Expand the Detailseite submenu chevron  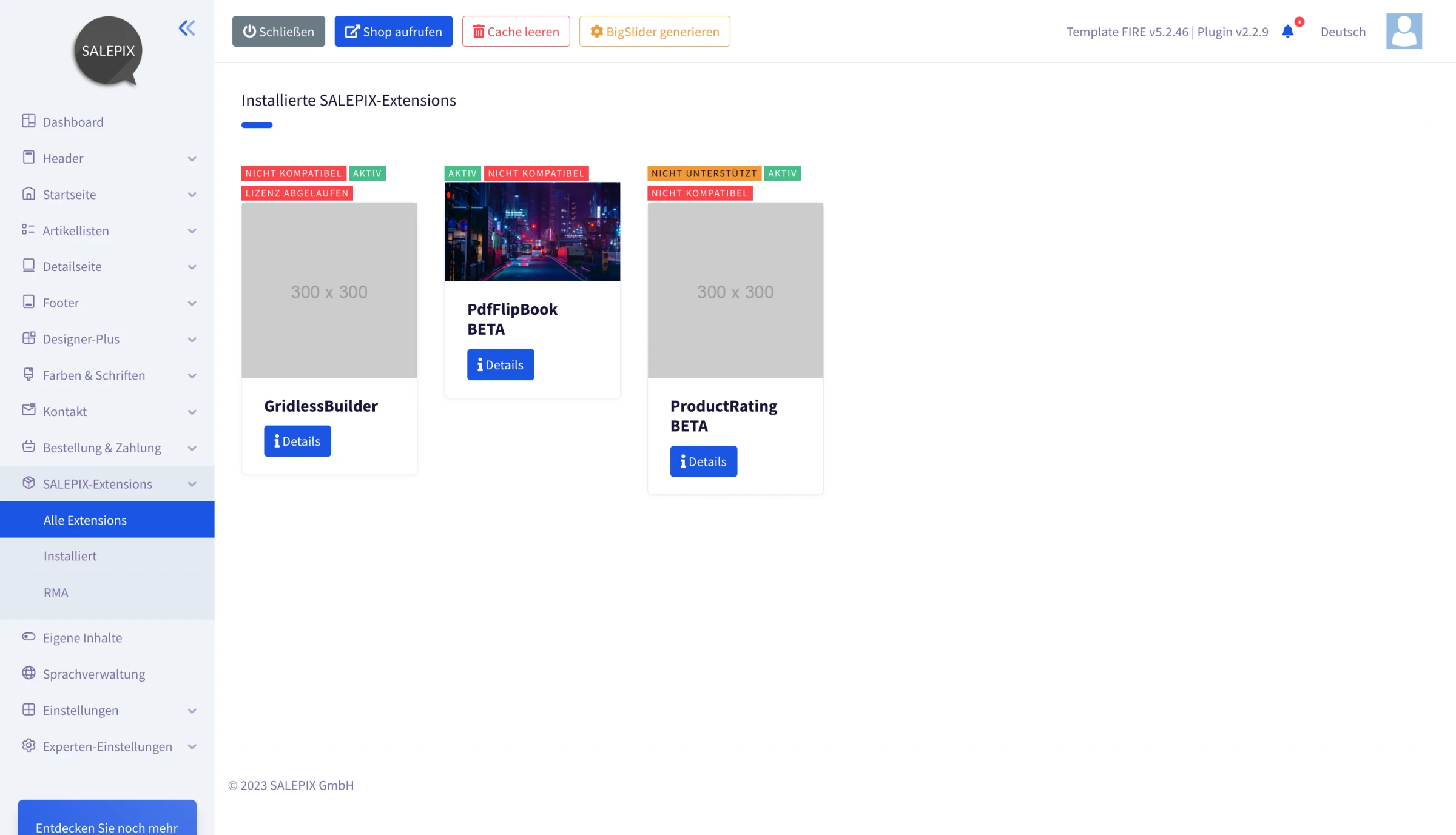click(x=192, y=267)
